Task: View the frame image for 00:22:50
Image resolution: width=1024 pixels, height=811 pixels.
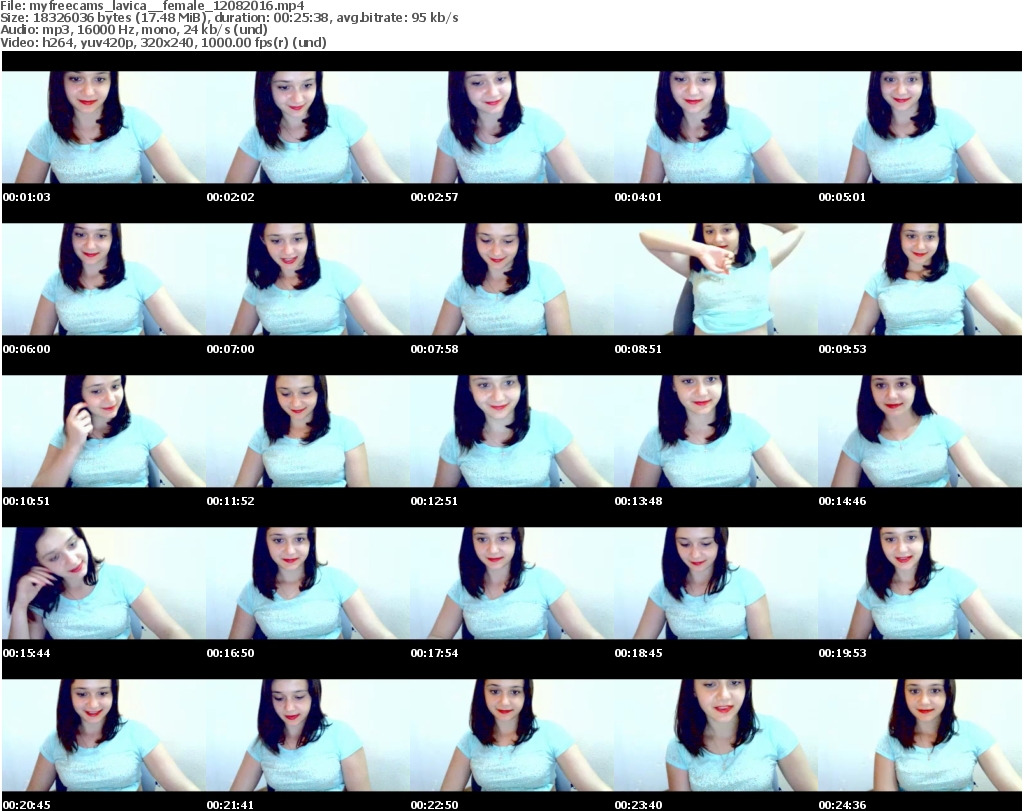Action: 512,735
